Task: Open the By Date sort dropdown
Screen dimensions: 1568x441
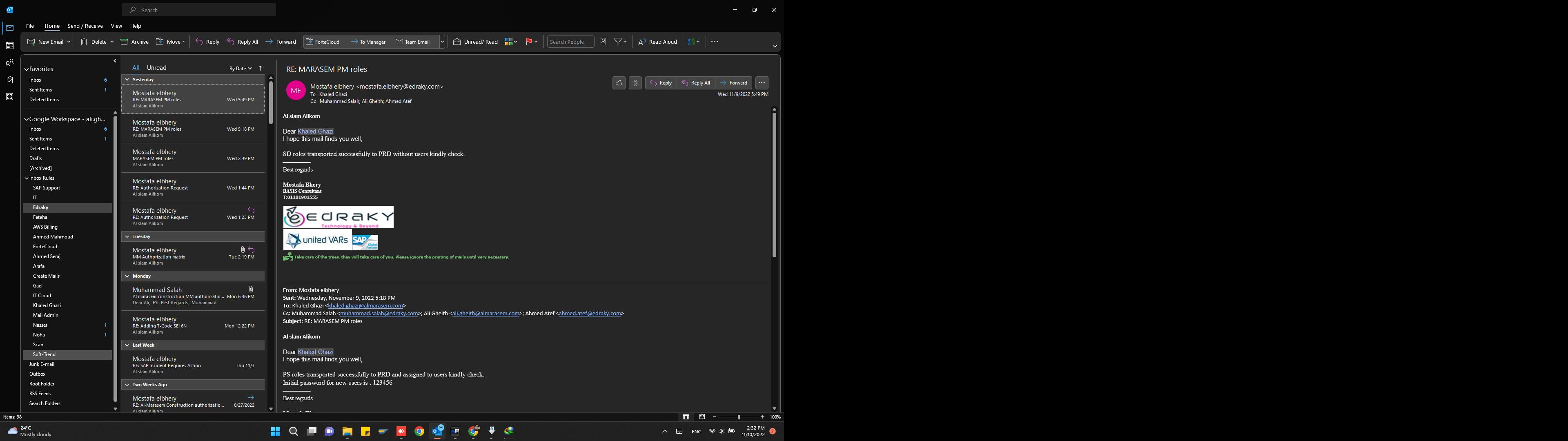Action: (x=240, y=69)
